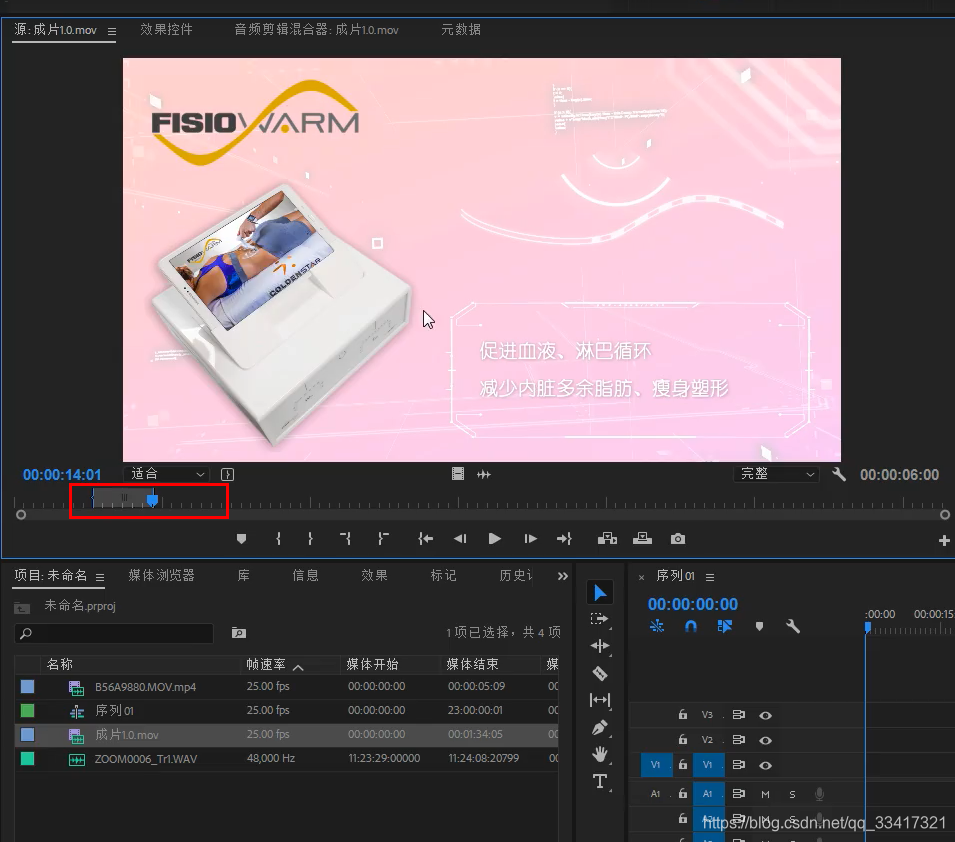Select the Hand tool

coord(600,754)
